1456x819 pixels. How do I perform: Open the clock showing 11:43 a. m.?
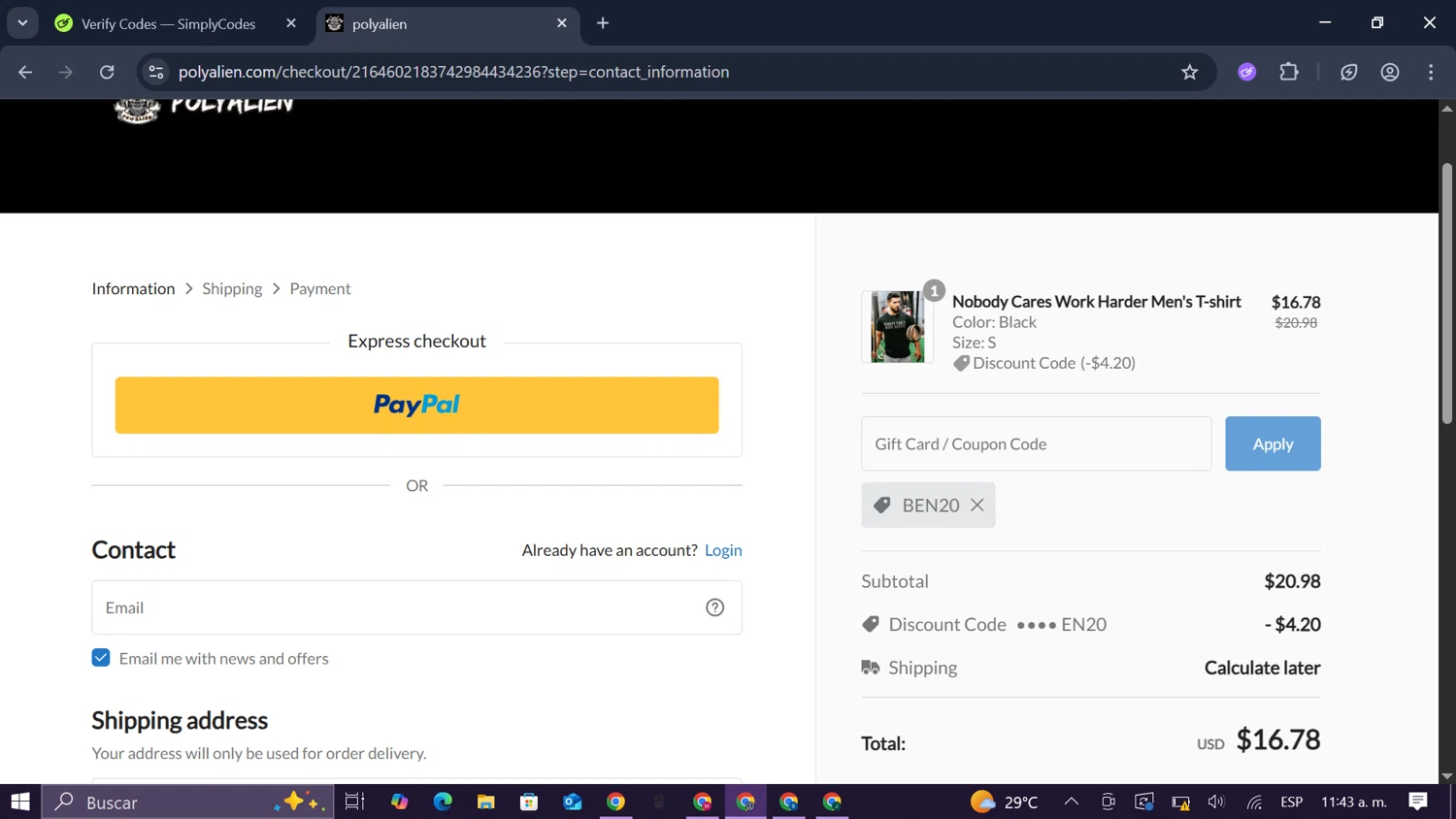(x=1353, y=802)
